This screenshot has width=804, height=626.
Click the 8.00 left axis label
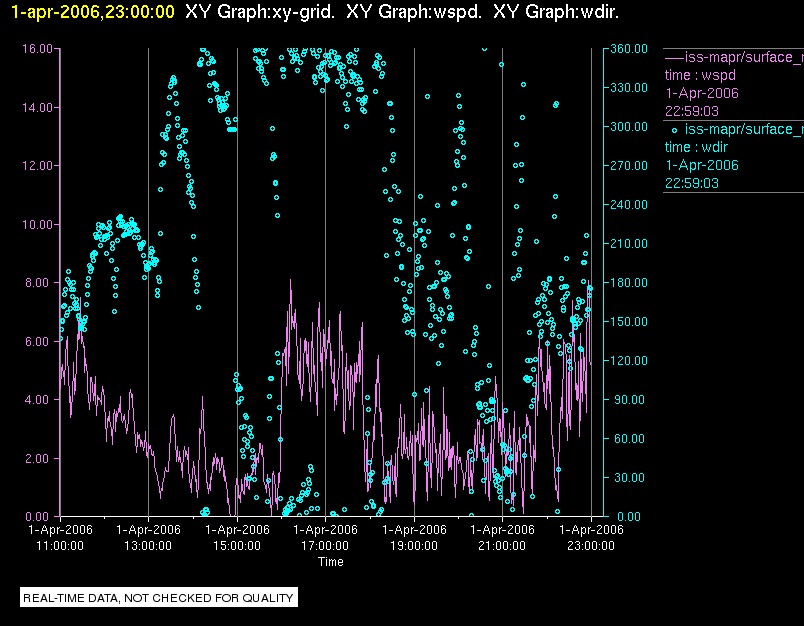[x=39, y=282]
